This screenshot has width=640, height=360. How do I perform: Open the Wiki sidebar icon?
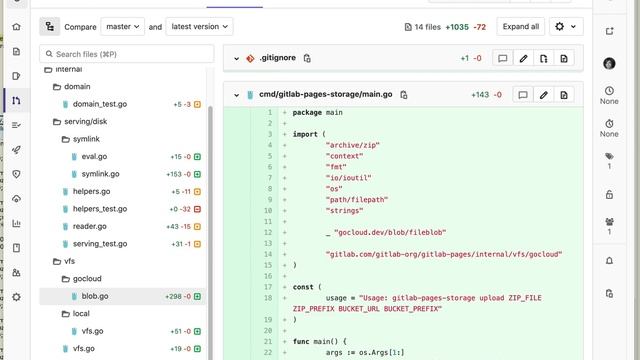coord(16,248)
